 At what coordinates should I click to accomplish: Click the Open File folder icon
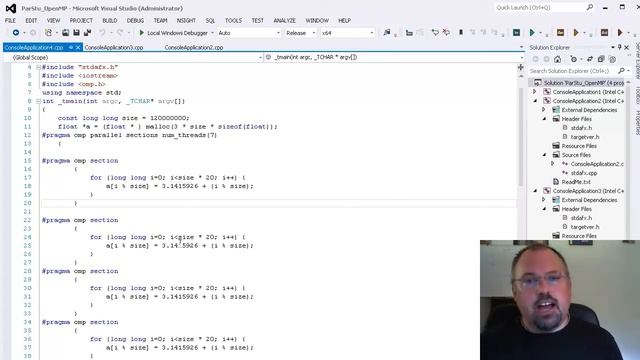pos(65,33)
